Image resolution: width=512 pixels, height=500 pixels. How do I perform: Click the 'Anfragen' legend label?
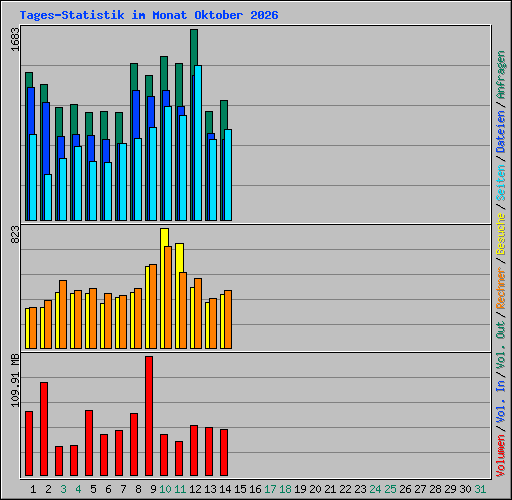tap(501, 75)
